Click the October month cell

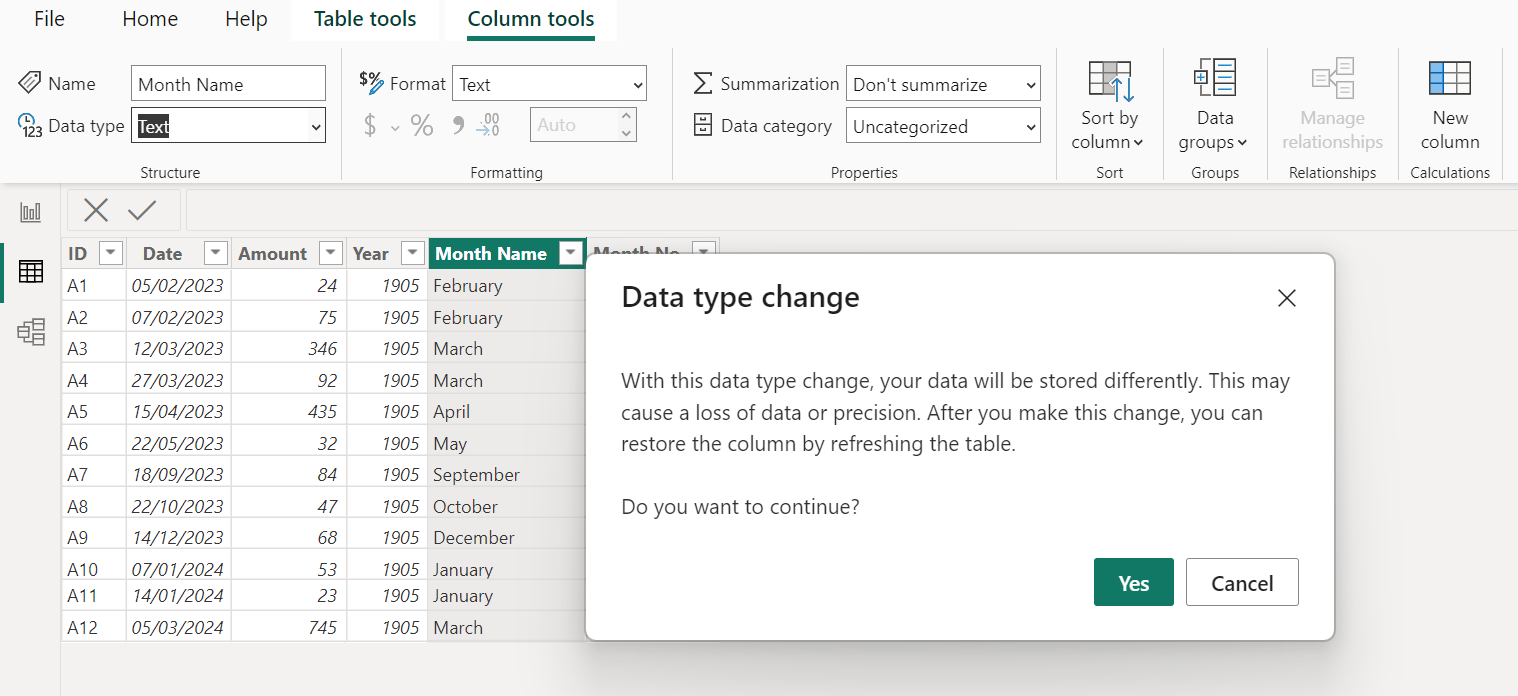pos(506,506)
